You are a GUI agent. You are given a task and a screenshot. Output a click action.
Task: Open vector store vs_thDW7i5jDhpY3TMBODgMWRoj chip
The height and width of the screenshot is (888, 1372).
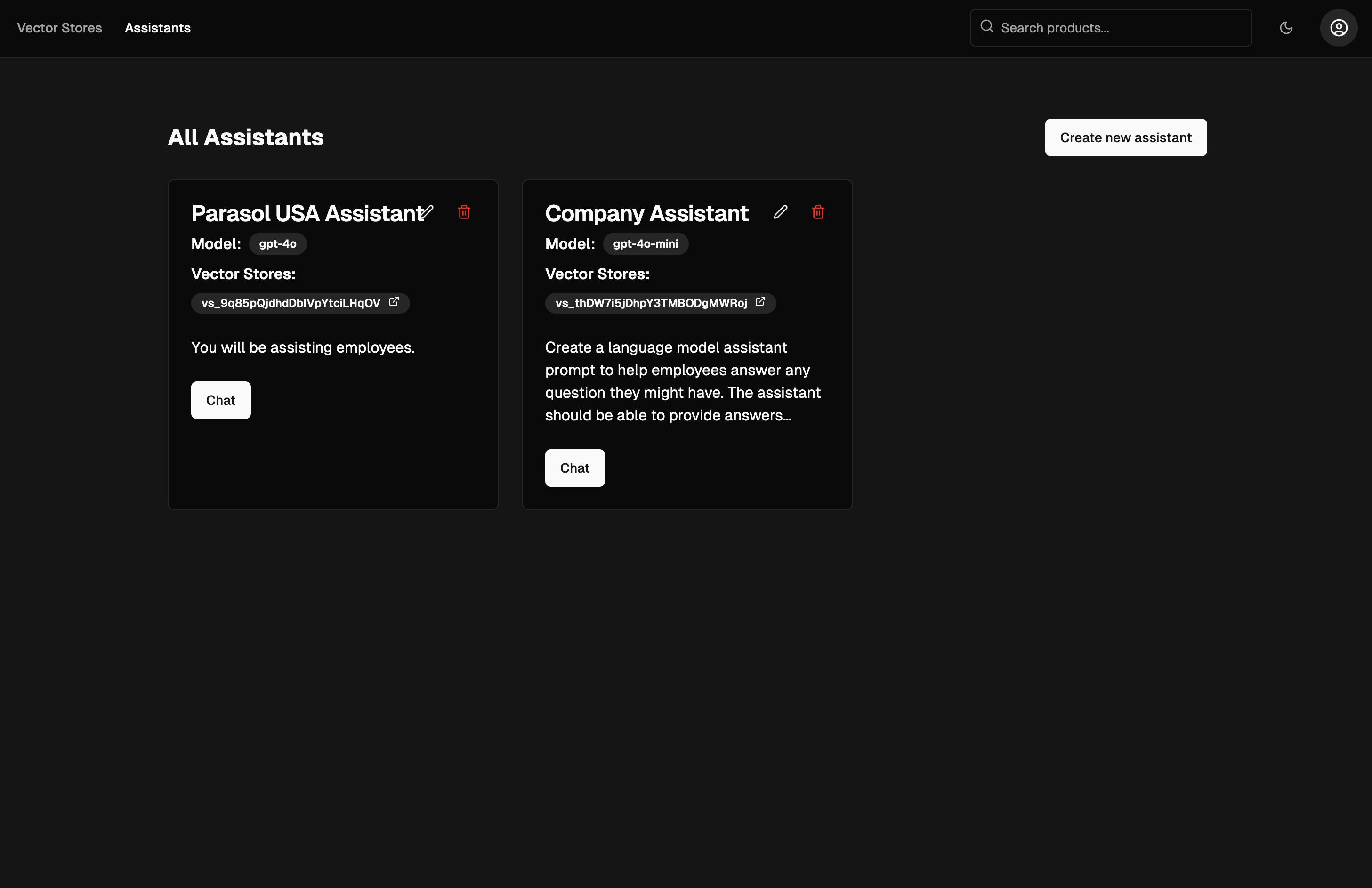651,303
